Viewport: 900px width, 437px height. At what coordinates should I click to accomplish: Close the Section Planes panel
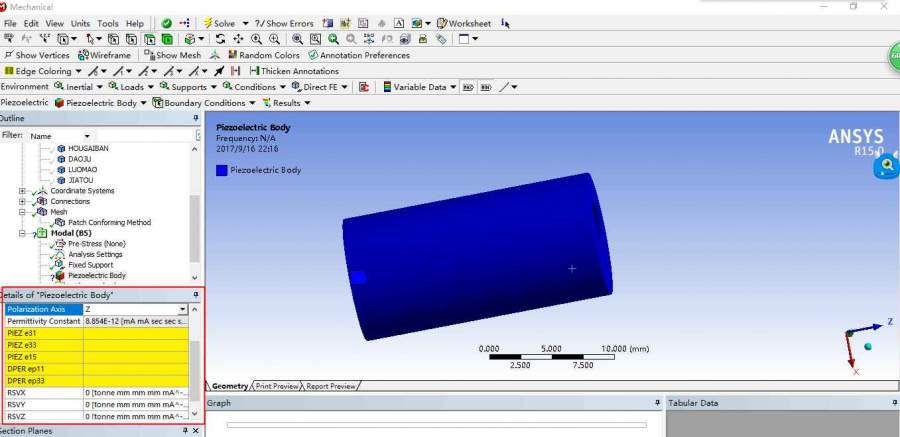(196, 431)
